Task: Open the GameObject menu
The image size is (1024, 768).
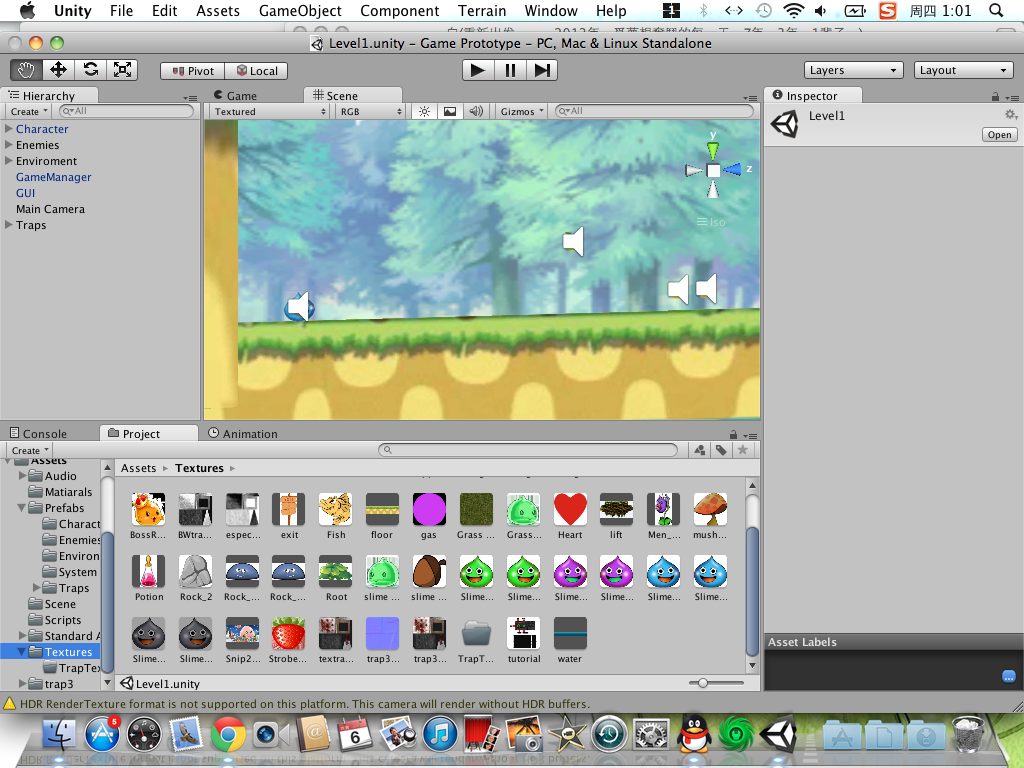Action: tap(300, 10)
